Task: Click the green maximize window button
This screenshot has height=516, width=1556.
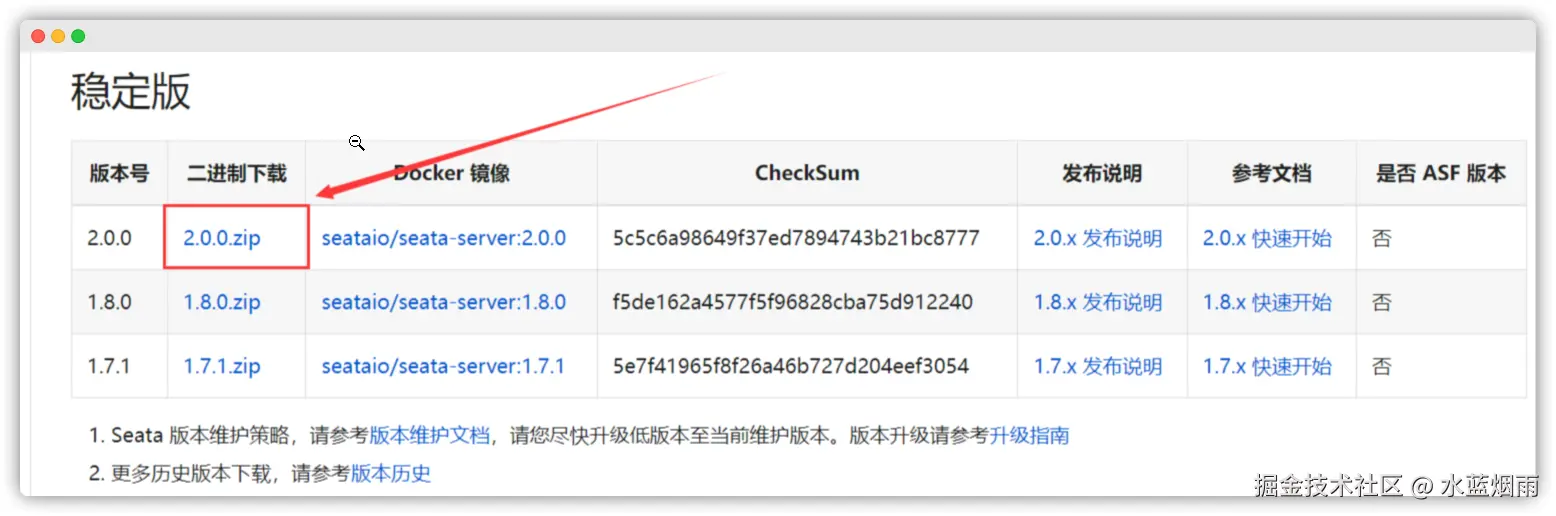Action: [78, 36]
